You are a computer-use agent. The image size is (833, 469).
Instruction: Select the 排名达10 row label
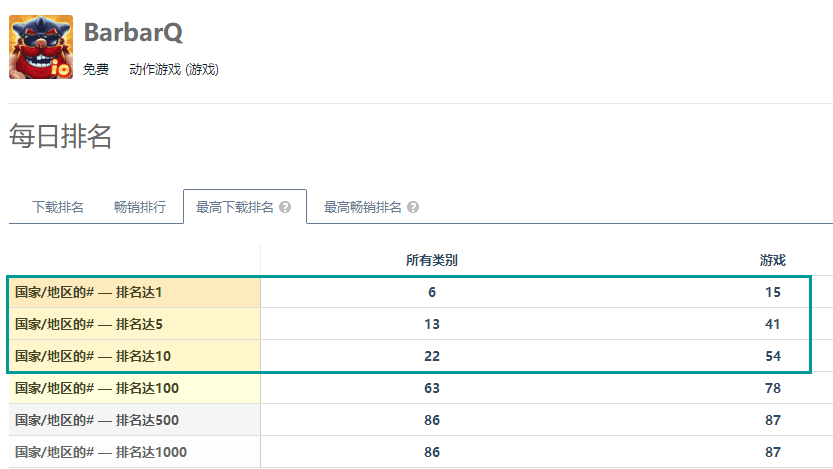click(93, 356)
